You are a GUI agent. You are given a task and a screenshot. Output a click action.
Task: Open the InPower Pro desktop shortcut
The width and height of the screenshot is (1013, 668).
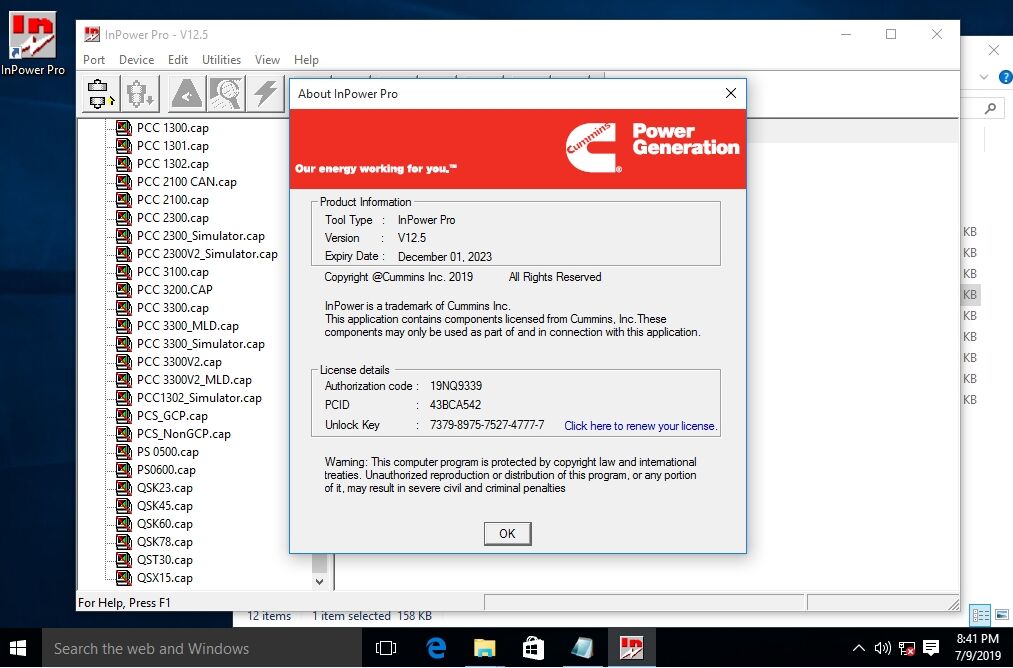[x=32, y=43]
